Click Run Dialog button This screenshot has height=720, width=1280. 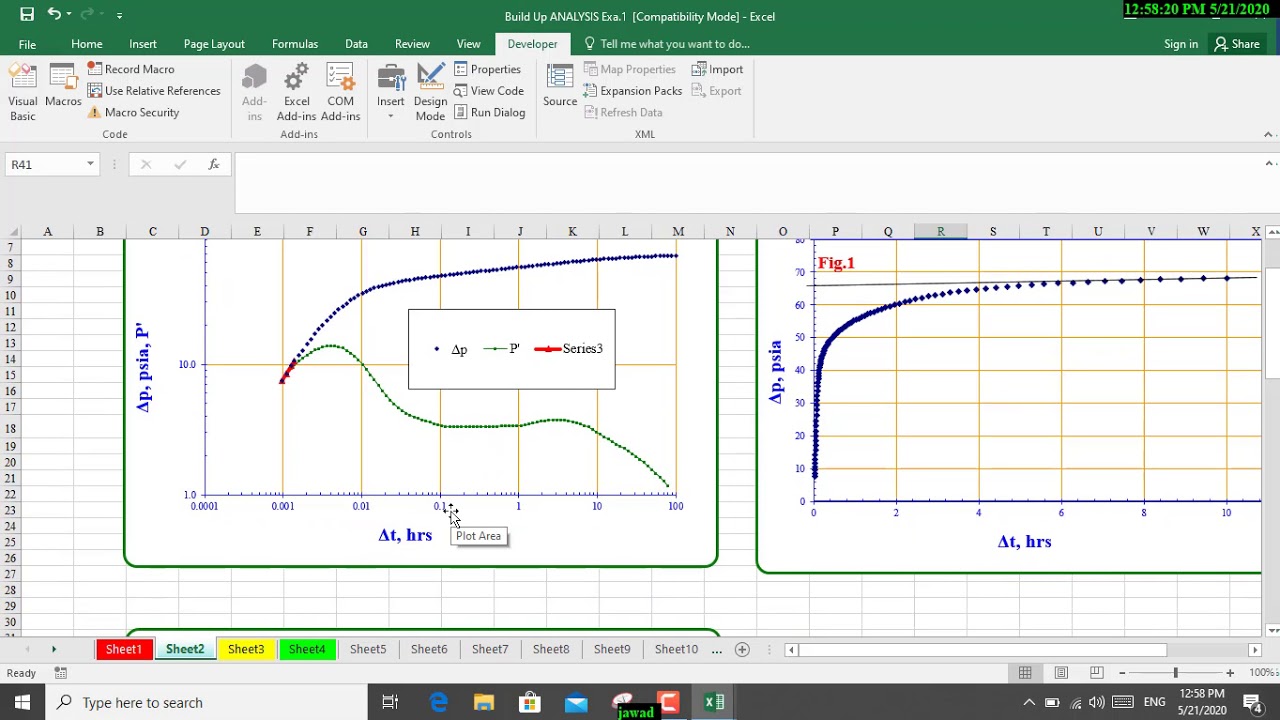click(490, 113)
